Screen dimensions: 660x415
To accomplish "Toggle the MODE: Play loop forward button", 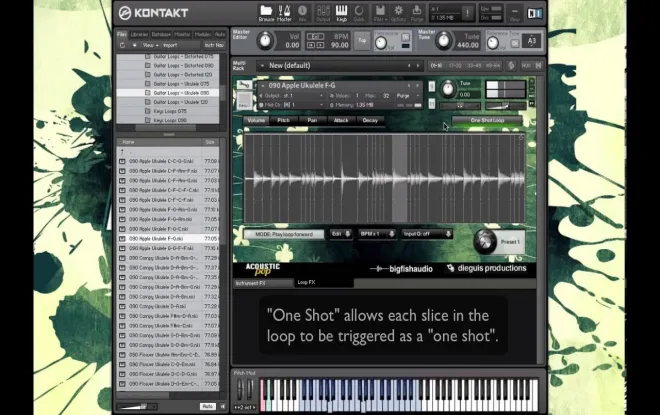I will pyautogui.click(x=284, y=234).
